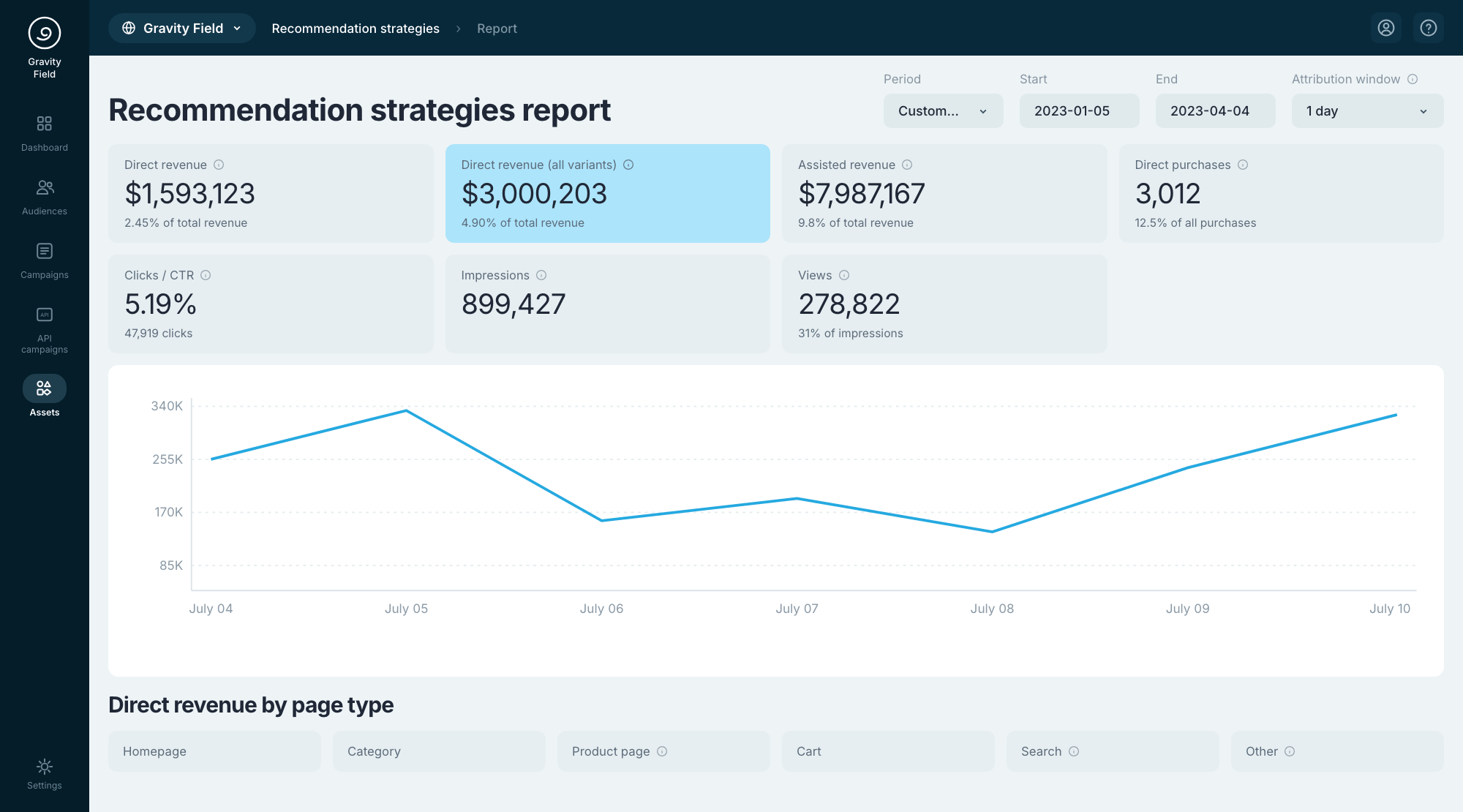Show info tooltip for Clicks / CTR
Viewport: 1463px width, 812px height.
pos(206,275)
